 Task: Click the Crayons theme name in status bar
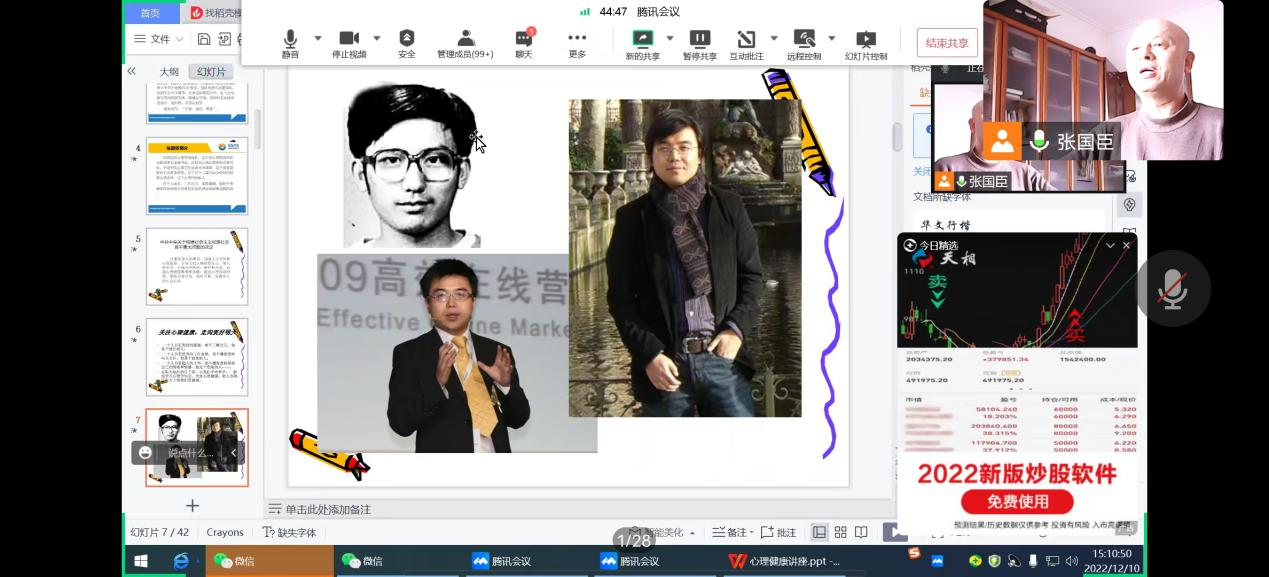tap(225, 532)
